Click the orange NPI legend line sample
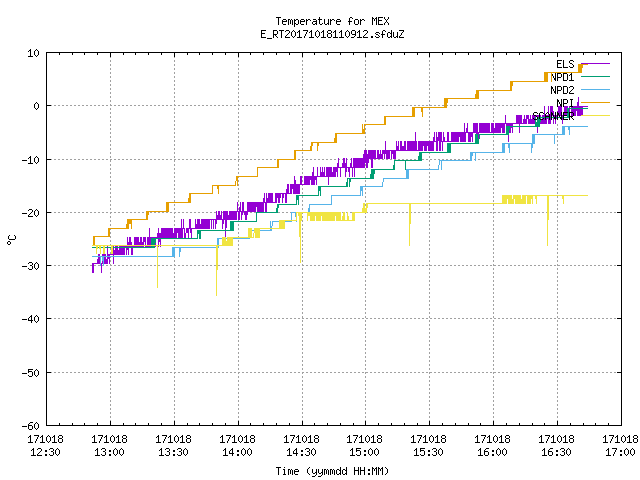The height and width of the screenshot is (480, 640). click(595, 102)
